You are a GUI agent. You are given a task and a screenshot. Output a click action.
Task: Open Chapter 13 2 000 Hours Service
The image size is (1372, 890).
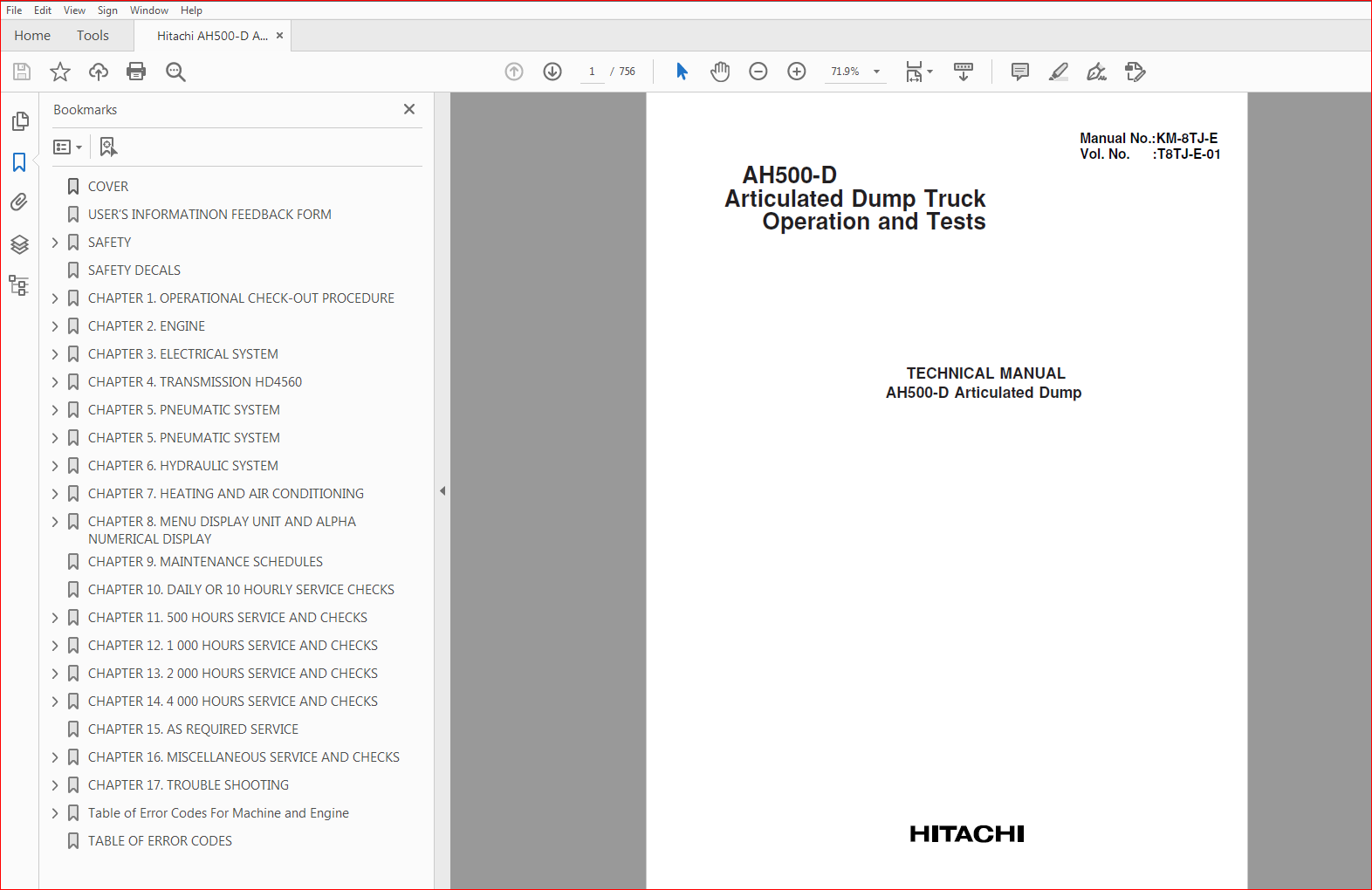[x=233, y=674]
